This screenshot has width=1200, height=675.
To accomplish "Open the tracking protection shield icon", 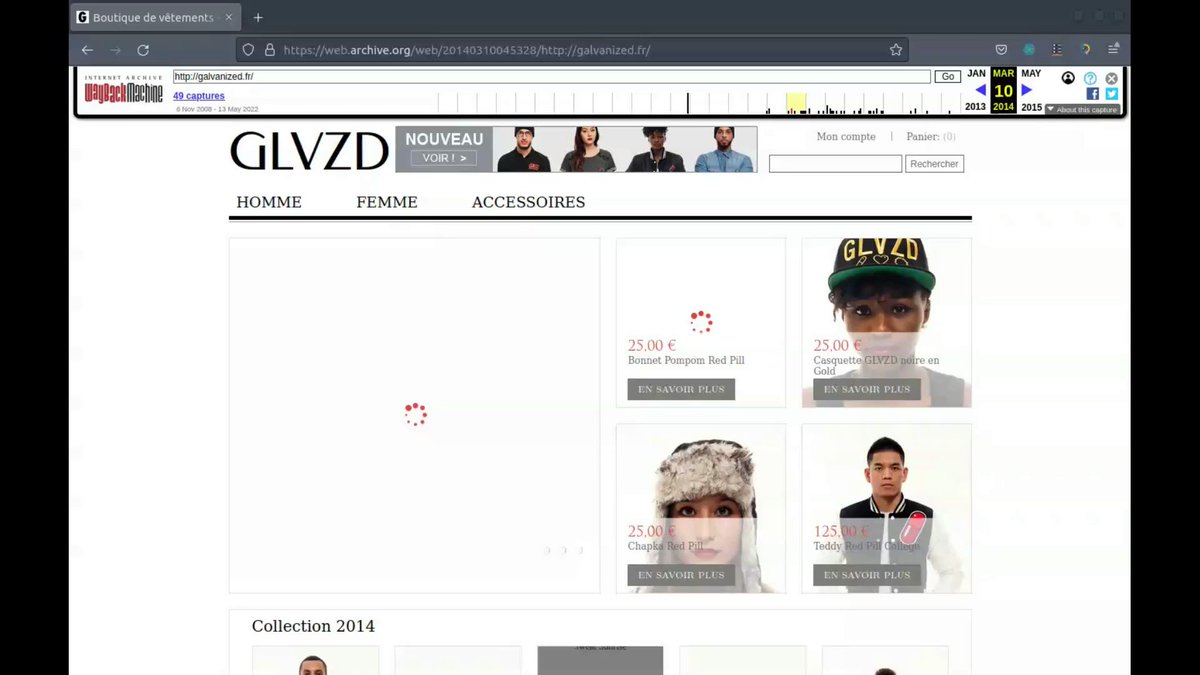I will click(249, 50).
